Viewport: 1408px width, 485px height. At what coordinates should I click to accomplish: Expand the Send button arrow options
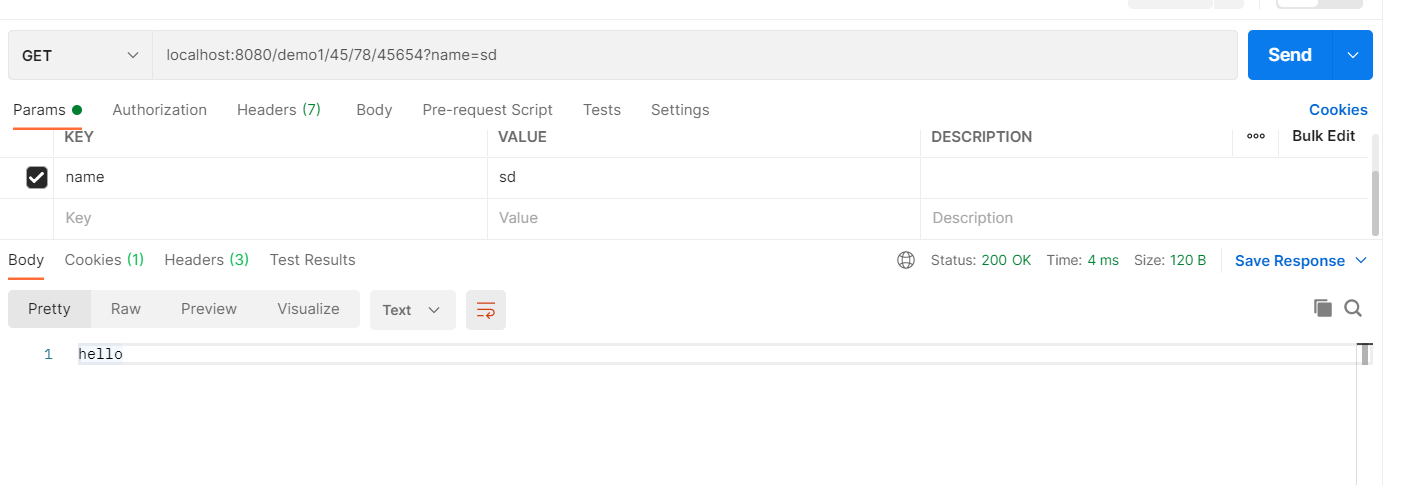(x=1353, y=55)
